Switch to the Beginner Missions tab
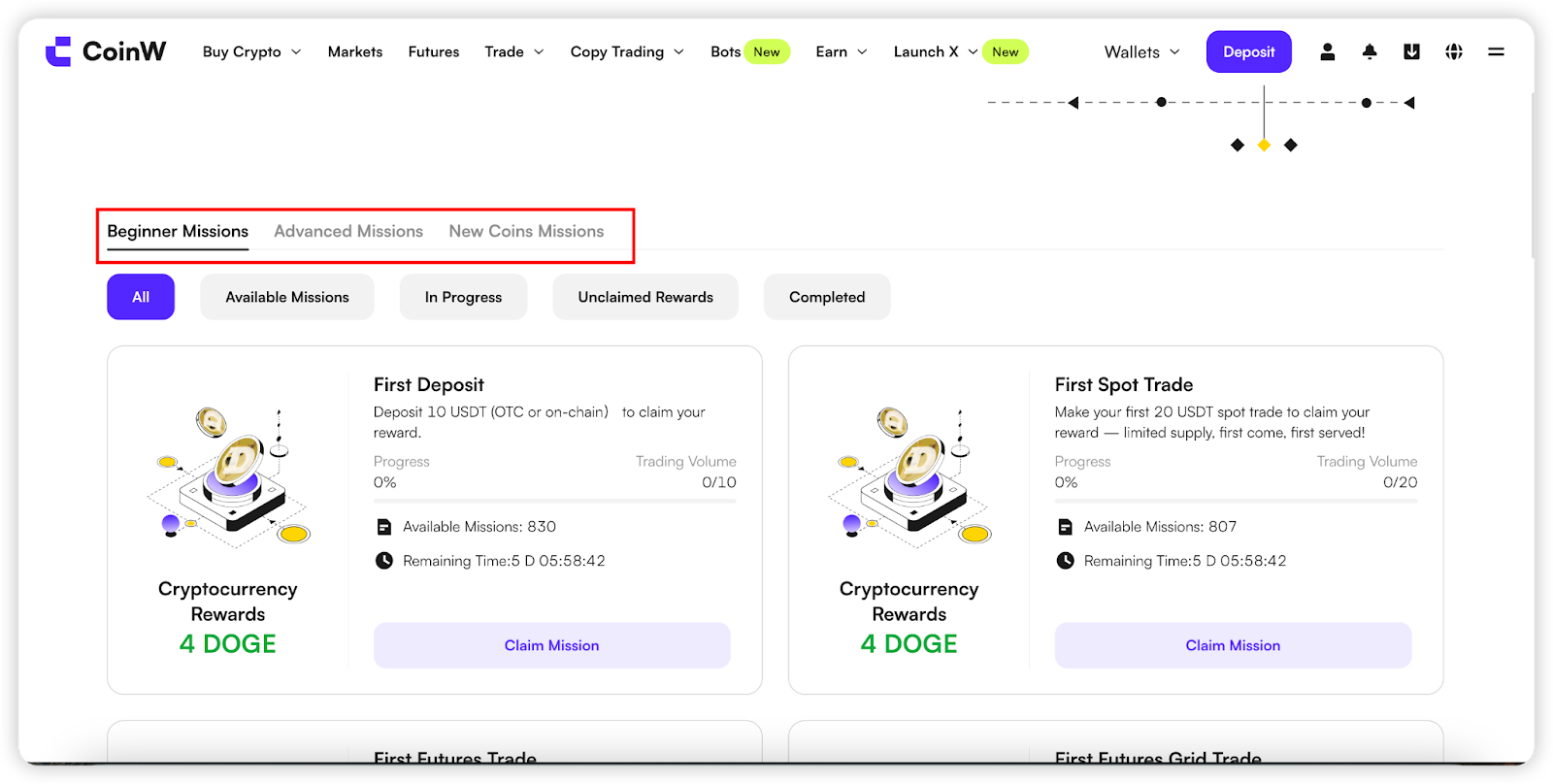Viewport: 1553px width, 784px height. coord(178,231)
